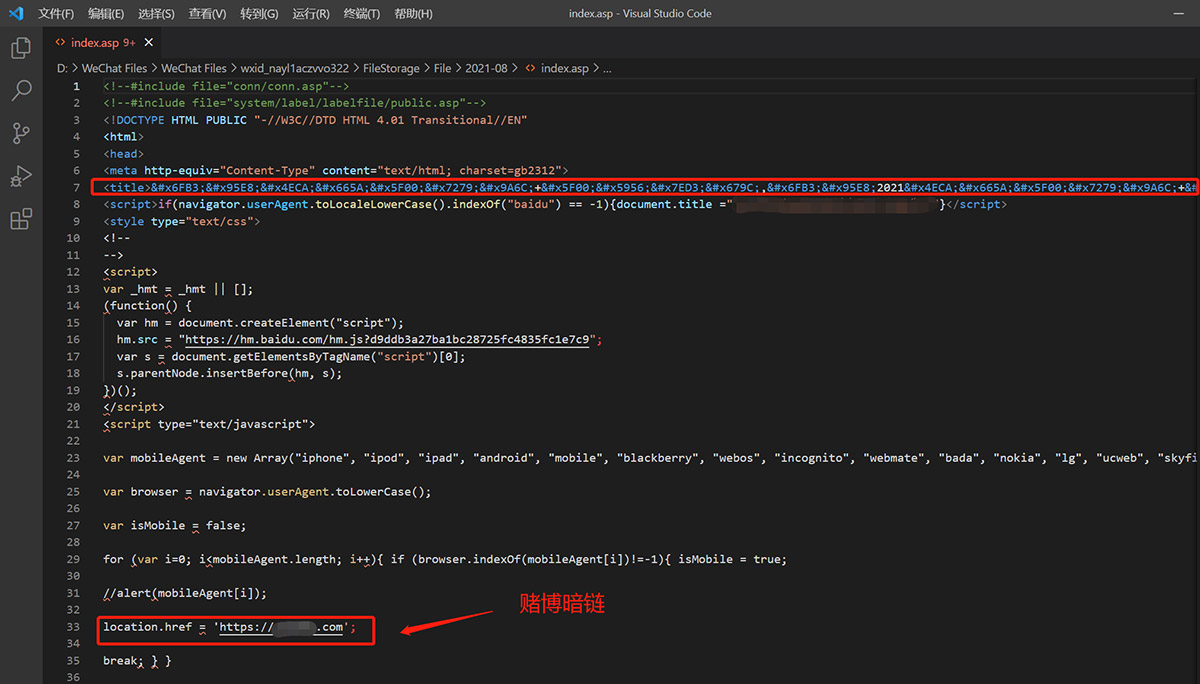The image size is (1200, 684).
Task: Open the Source Control view
Action: click(20, 134)
